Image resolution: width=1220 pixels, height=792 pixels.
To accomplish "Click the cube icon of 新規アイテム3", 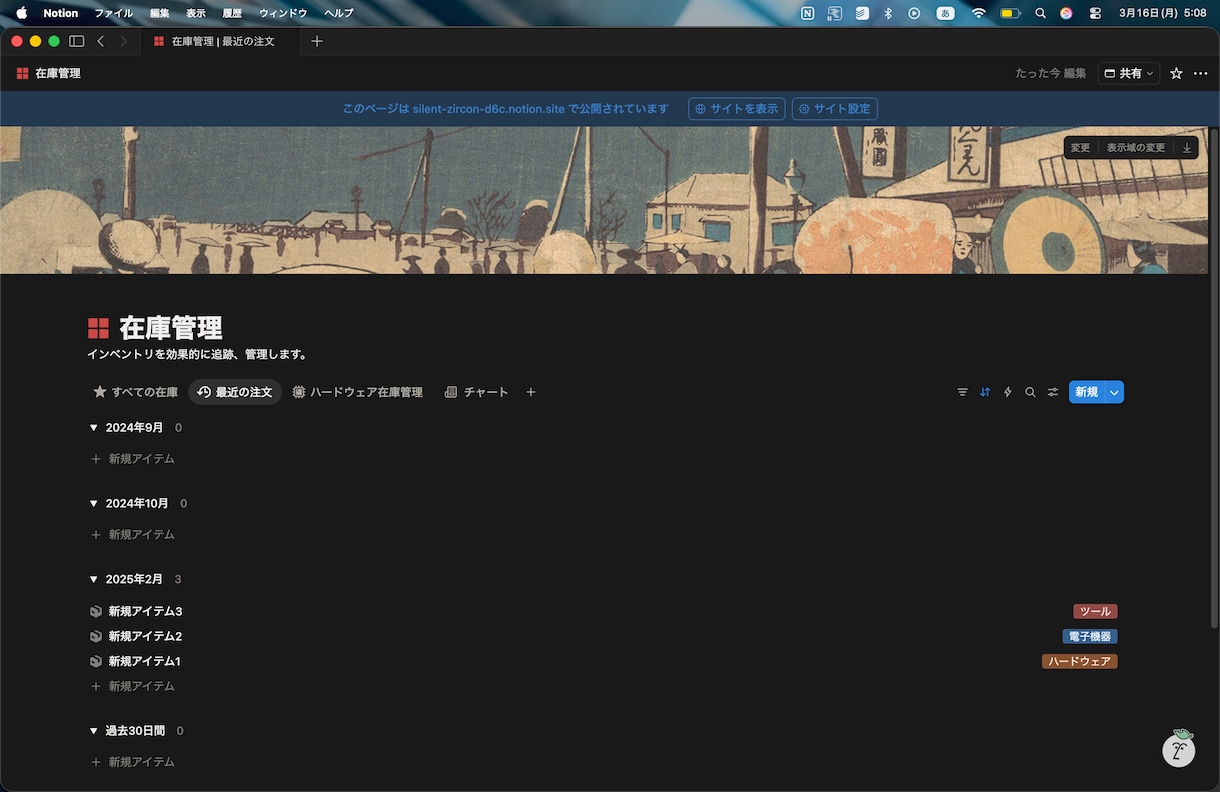I will coord(96,611).
